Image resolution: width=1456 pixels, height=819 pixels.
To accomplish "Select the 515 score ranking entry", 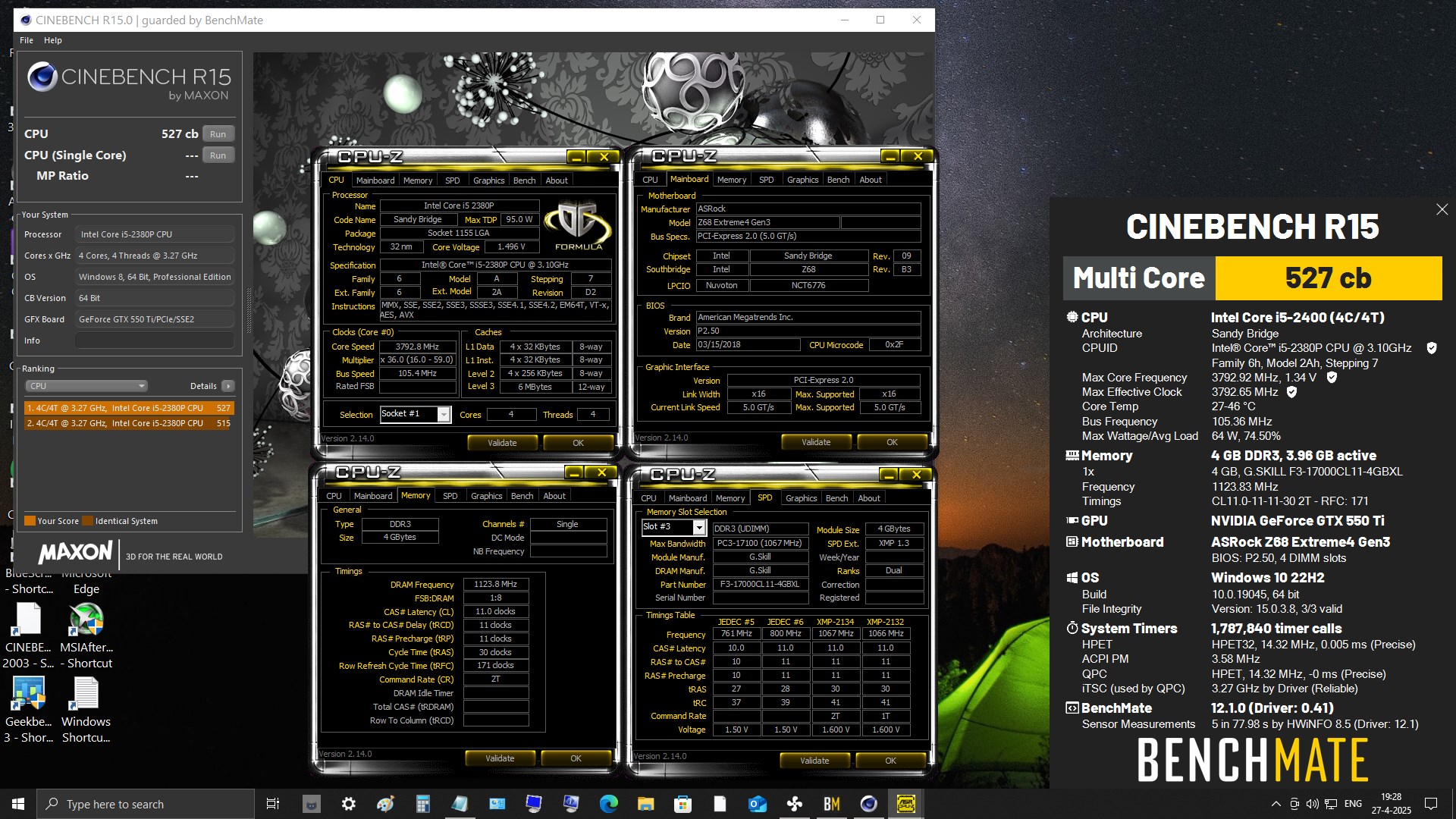I will coord(129,423).
